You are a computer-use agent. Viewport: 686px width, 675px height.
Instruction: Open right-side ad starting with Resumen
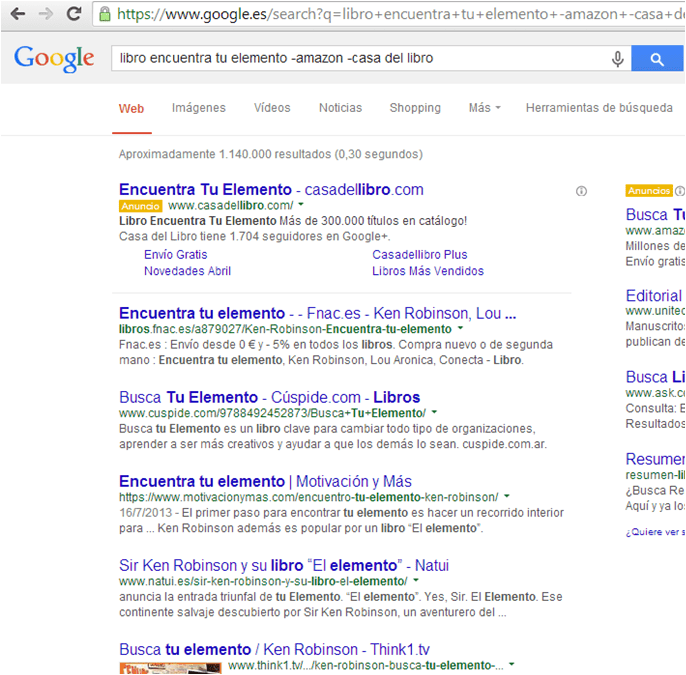point(655,459)
